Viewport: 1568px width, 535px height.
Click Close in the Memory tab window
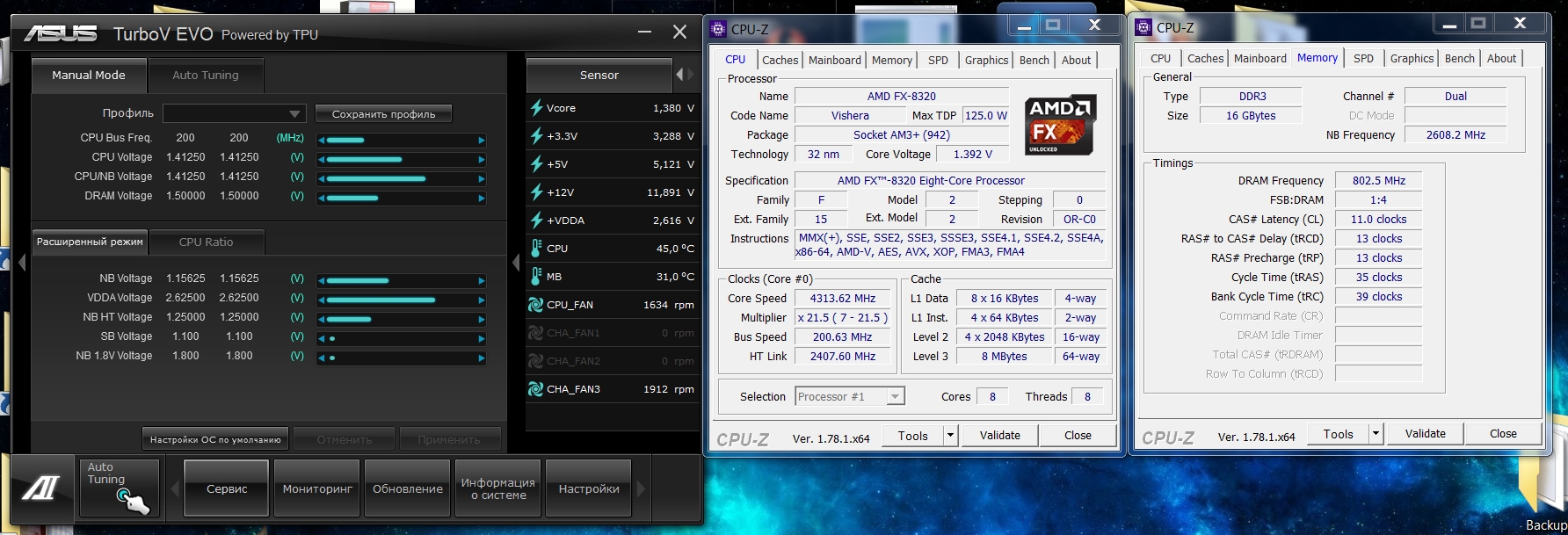pyautogui.click(x=1503, y=433)
